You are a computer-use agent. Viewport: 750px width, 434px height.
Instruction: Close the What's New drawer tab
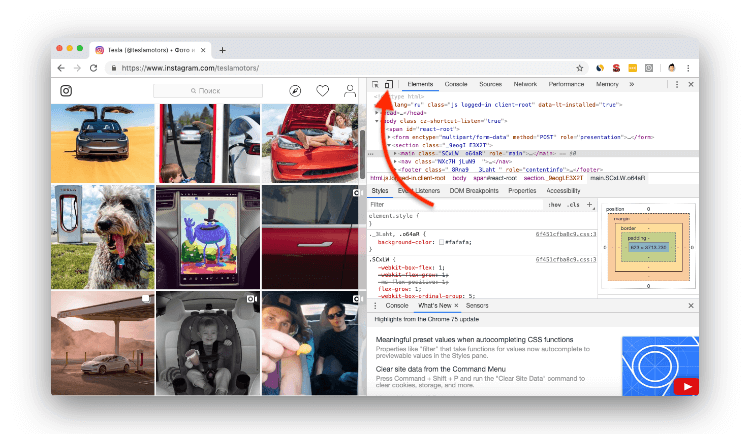click(x=456, y=305)
